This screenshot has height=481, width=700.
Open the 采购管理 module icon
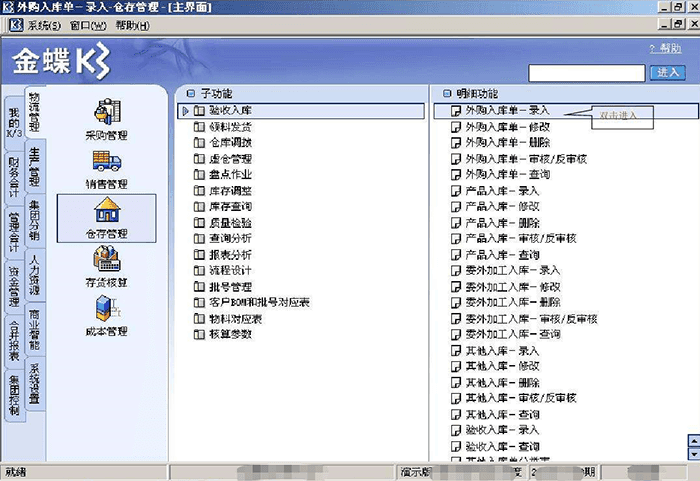[107, 111]
